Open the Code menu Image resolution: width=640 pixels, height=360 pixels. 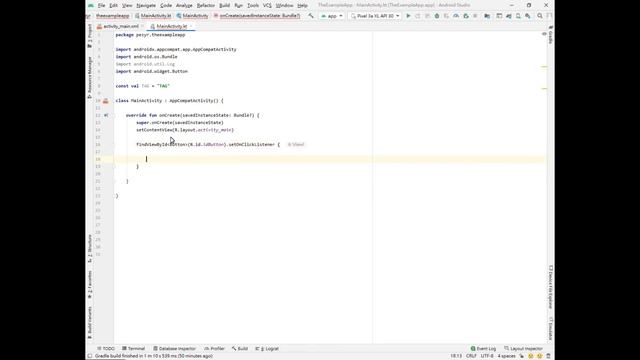pyautogui.click(x=166, y=5)
